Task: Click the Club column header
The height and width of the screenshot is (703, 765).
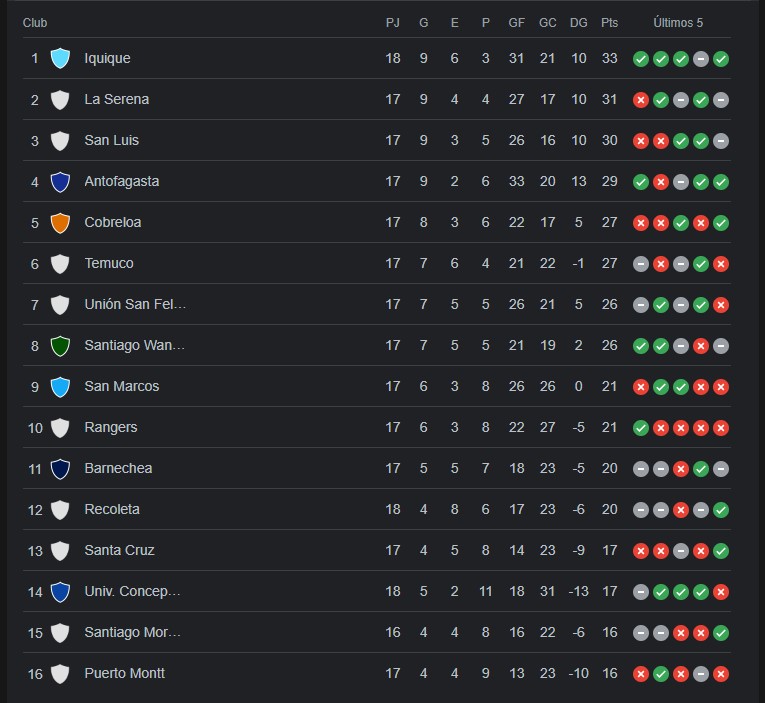Action: 35,23
